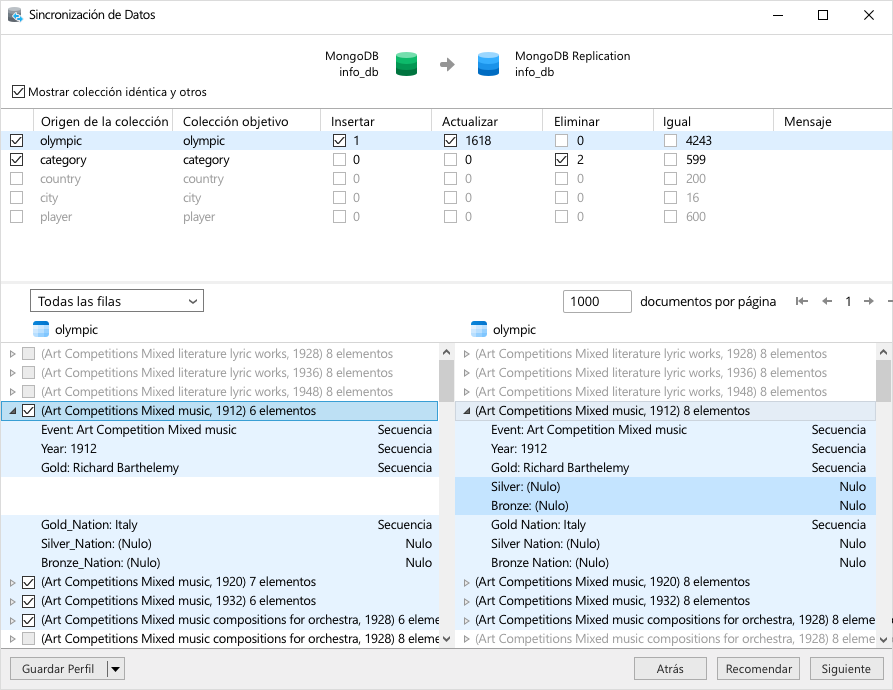Image resolution: width=893 pixels, height=690 pixels.
Task: Uncheck the category collection row checkbox
Action: tap(16, 160)
